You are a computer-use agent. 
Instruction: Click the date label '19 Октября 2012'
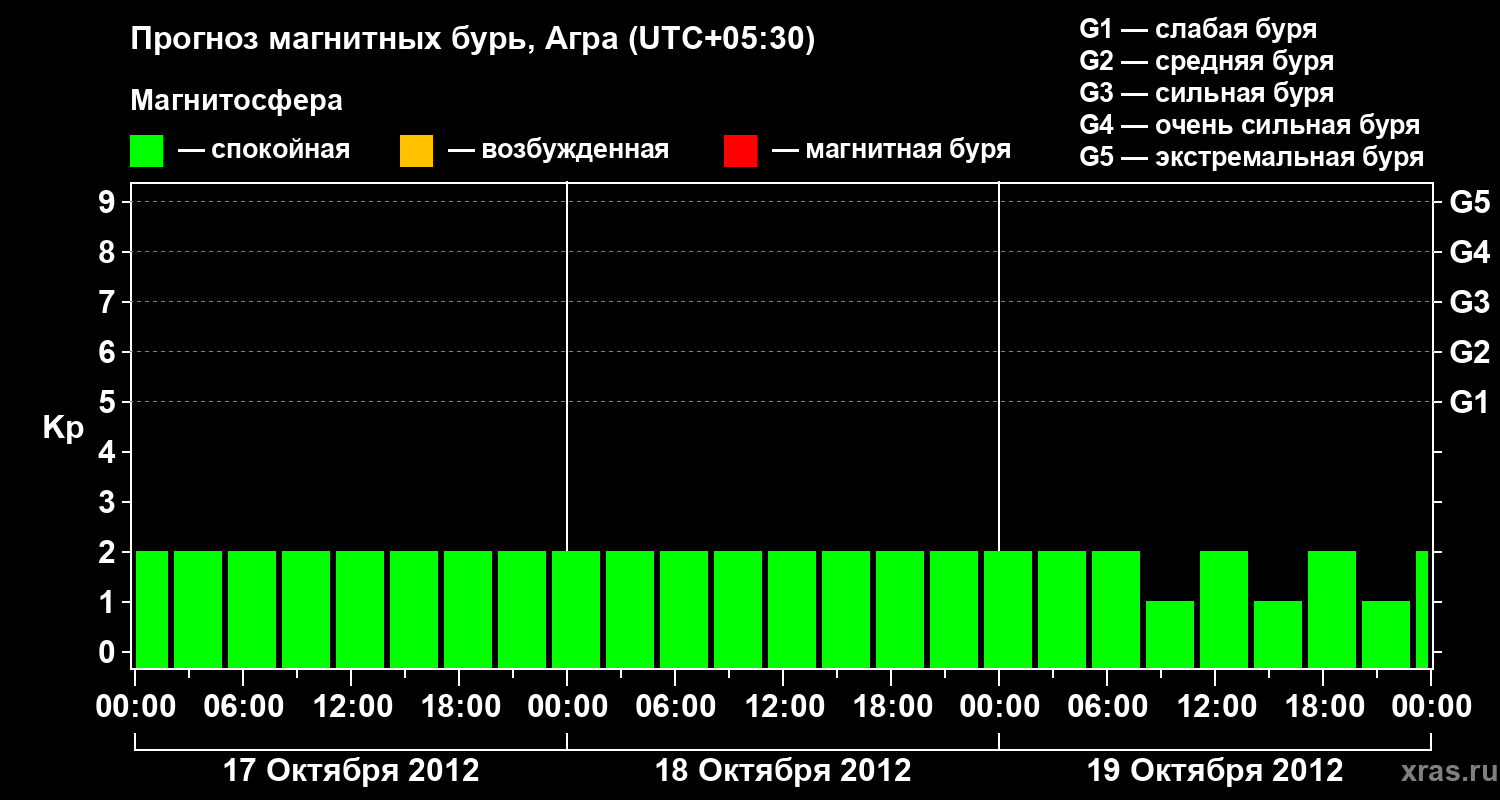click(1215, 771)
